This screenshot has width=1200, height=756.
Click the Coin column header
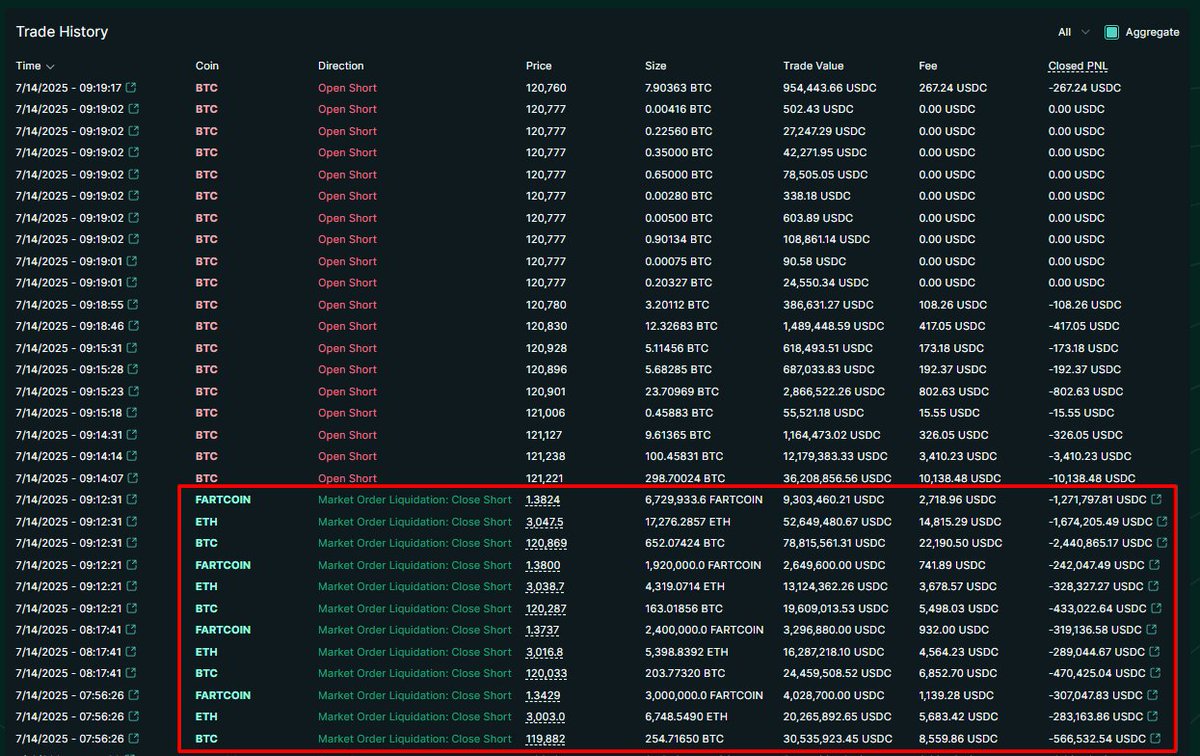tap(209, 66)
